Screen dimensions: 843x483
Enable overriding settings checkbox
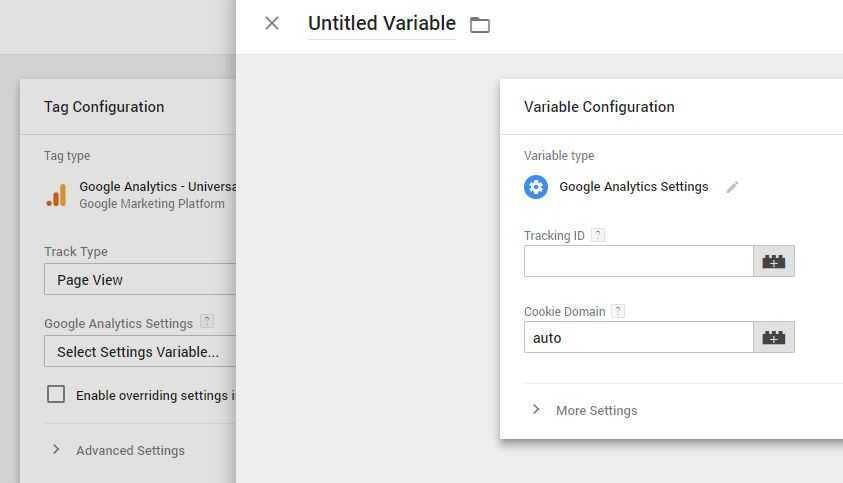[56, 394]
